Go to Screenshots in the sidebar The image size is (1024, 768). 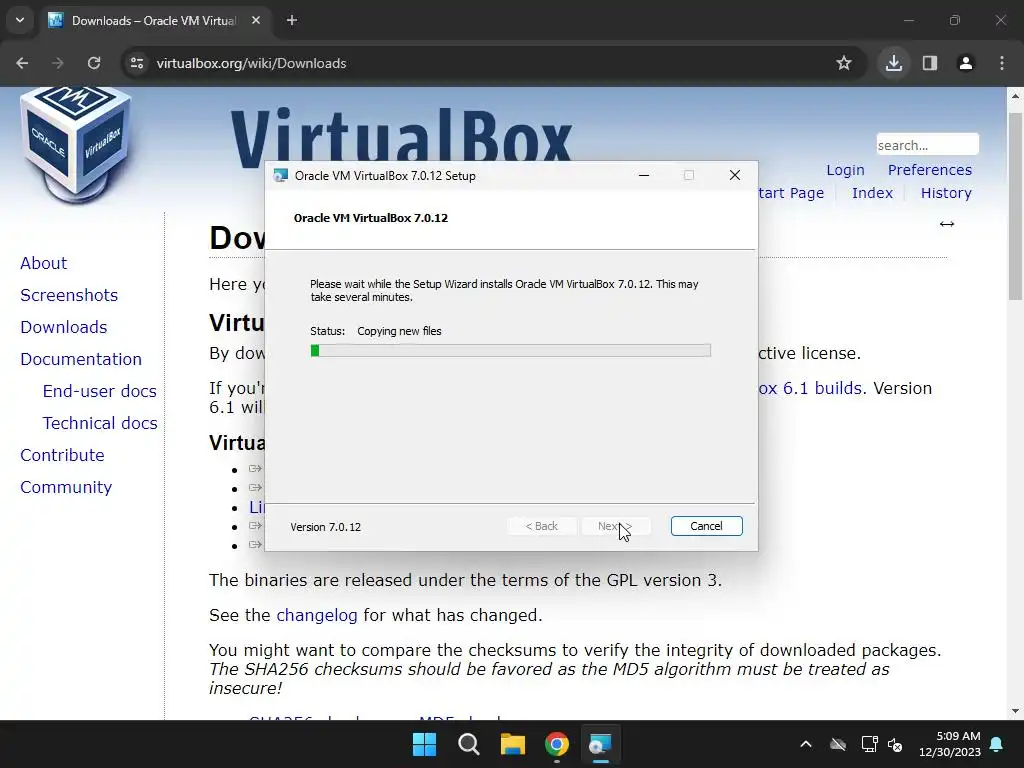pyautogui.click(x=69, y=295)
